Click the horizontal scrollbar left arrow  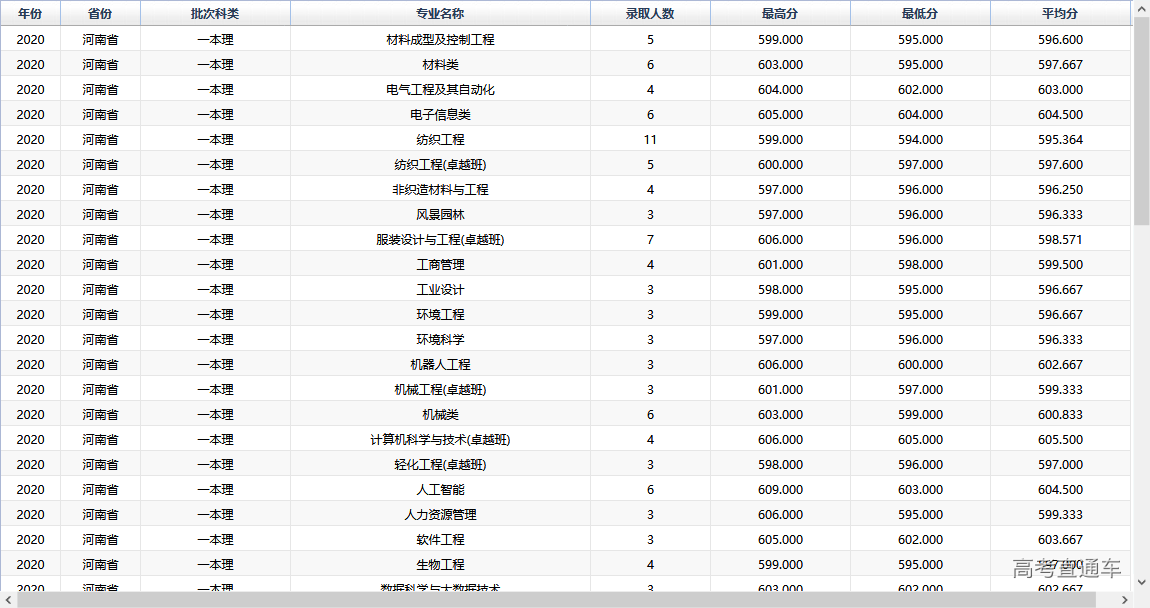[x=8, y=600]
